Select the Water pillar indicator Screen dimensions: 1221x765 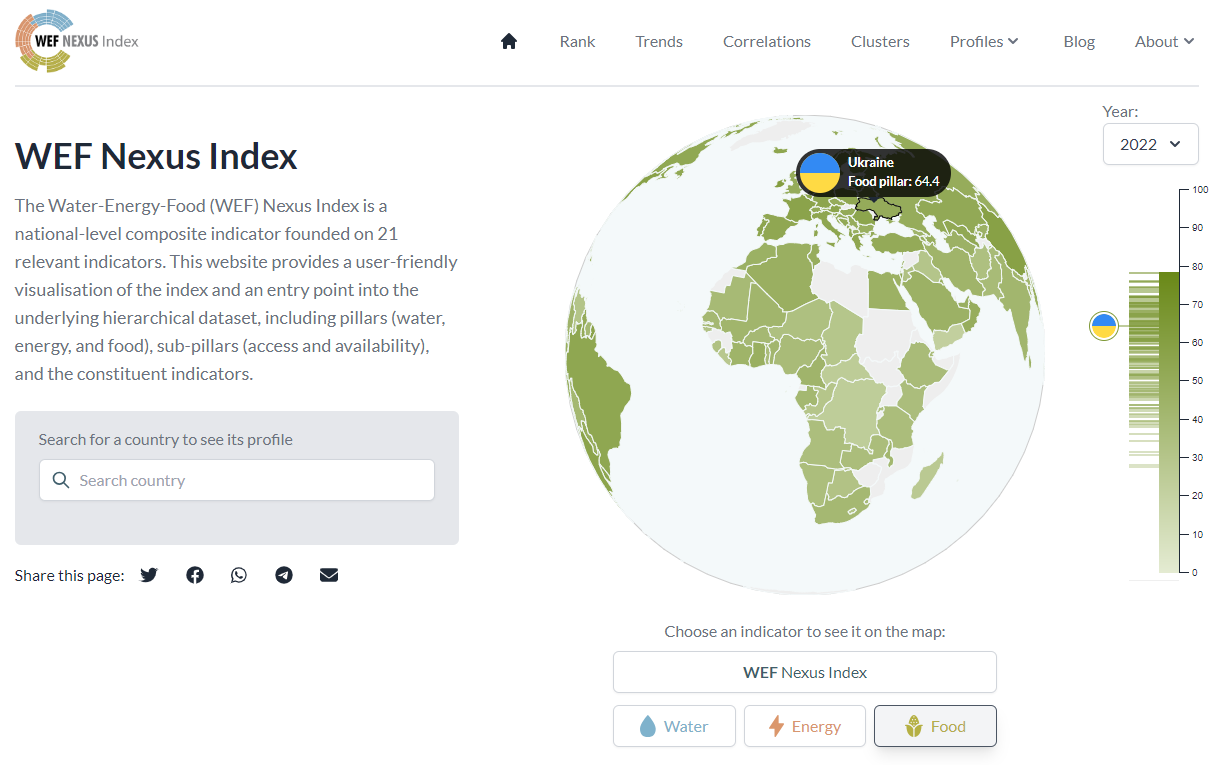coord(674,726)
